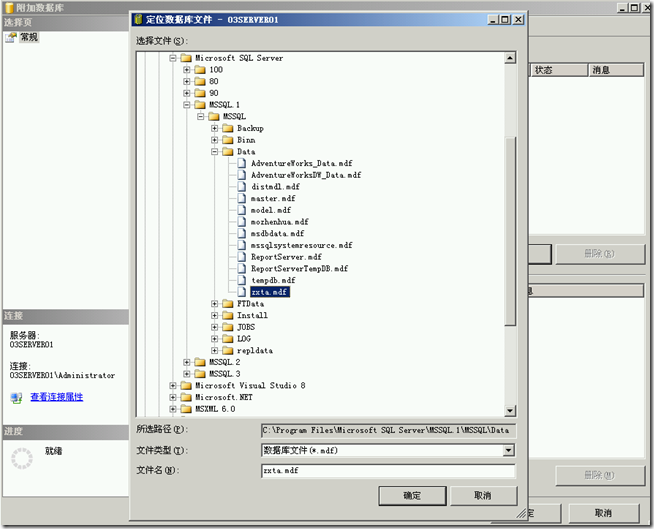Screen dimensions: 654x529
Task: Click the msdbdata.mdf file icon
Action: (x=241, y=233)
